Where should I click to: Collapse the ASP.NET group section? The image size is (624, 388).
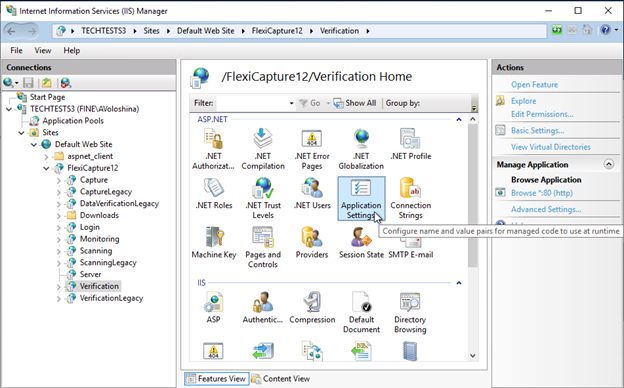click(x=459, y=119)
